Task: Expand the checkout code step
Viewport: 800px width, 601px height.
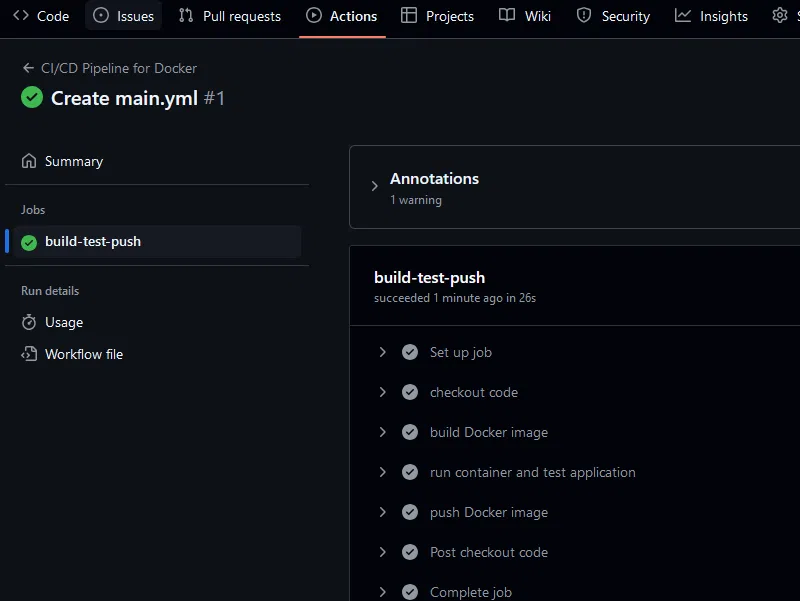Action: [383, 392]
